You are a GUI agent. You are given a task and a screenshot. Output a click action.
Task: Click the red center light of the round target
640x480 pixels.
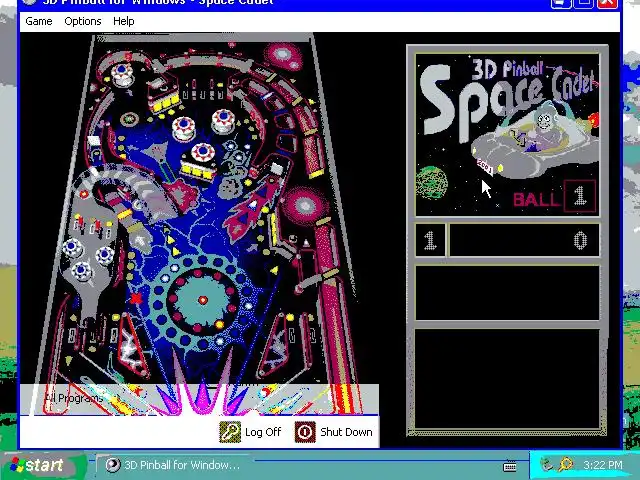[x=202, y=300]
